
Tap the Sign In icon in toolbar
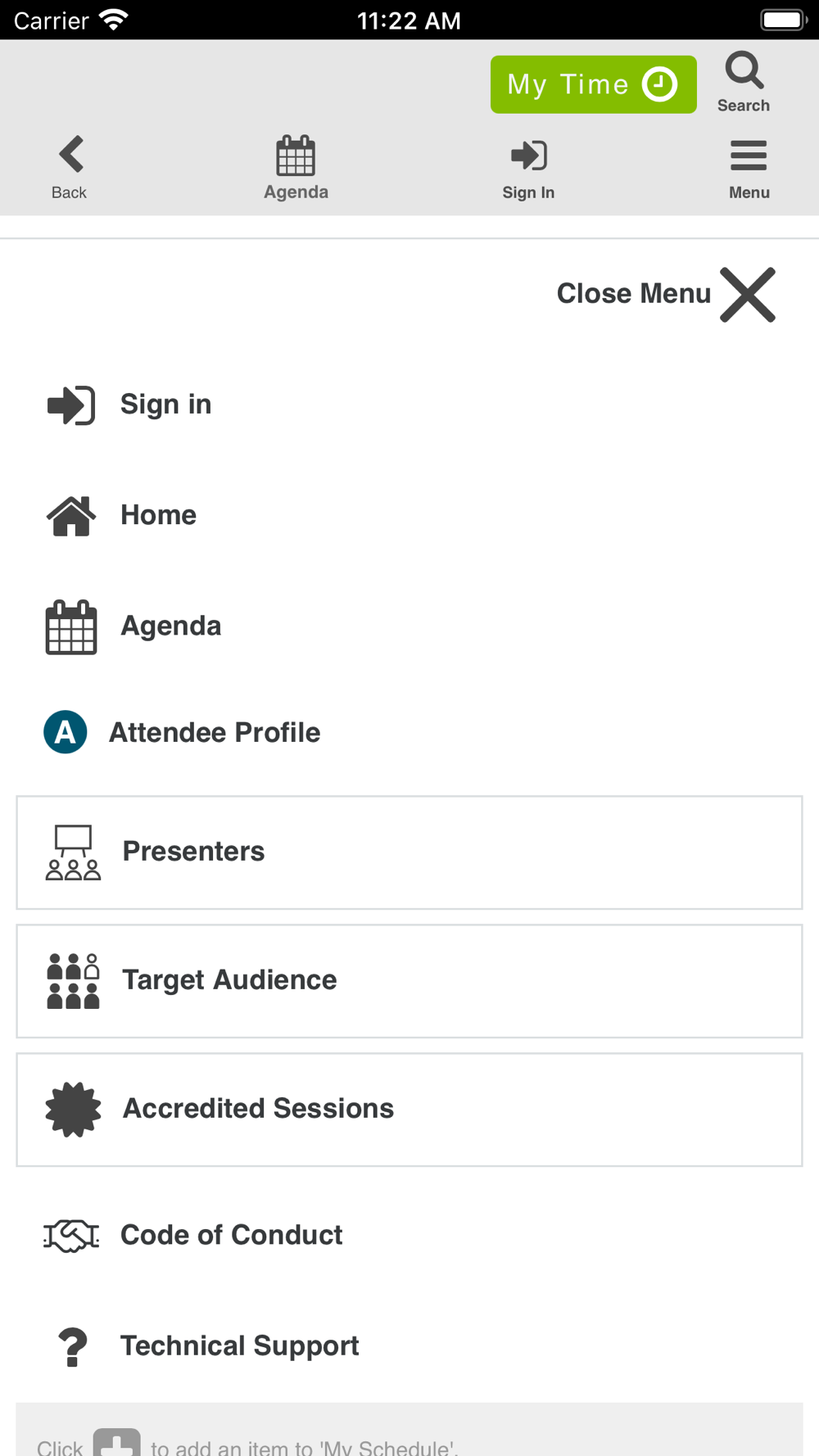click(x=528, y=156)
